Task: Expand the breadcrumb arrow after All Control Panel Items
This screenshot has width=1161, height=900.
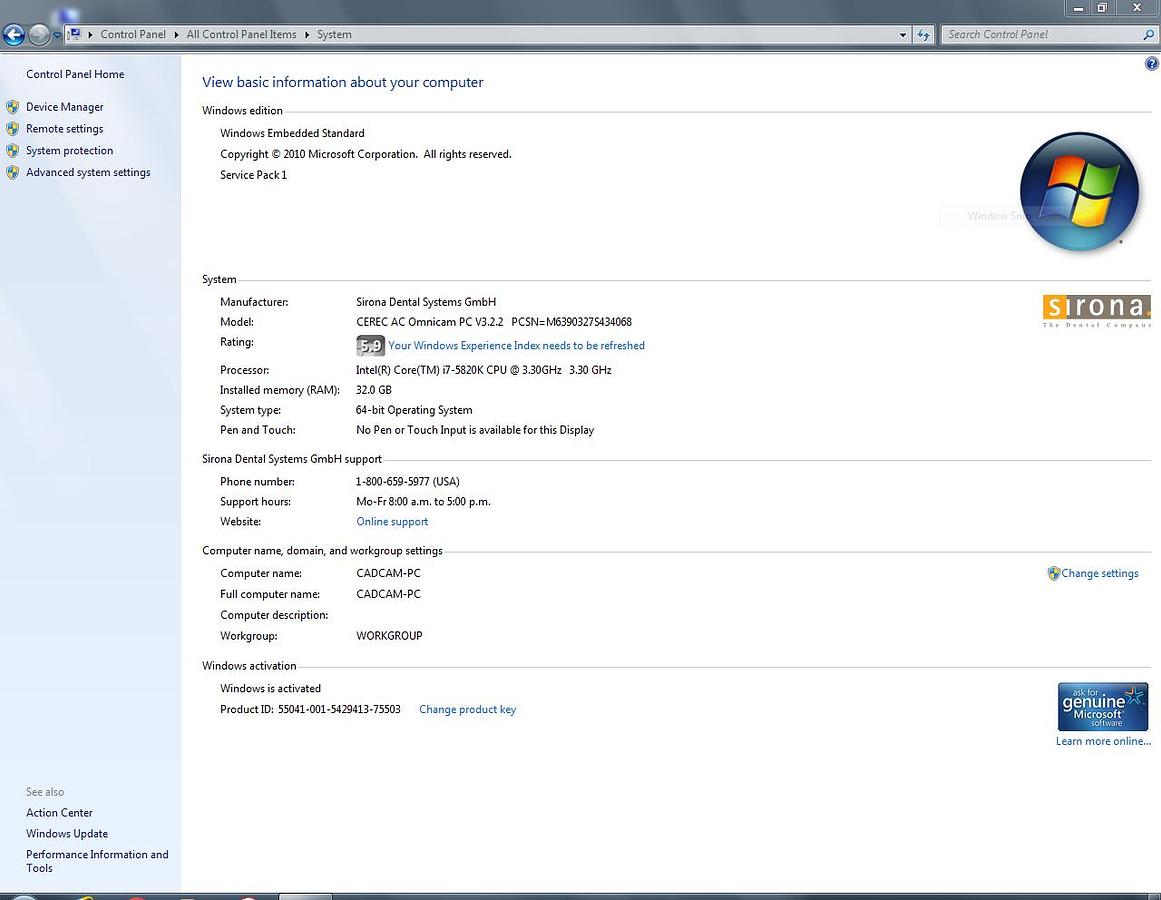Action: pyautogui.click(x=307, y=34)
